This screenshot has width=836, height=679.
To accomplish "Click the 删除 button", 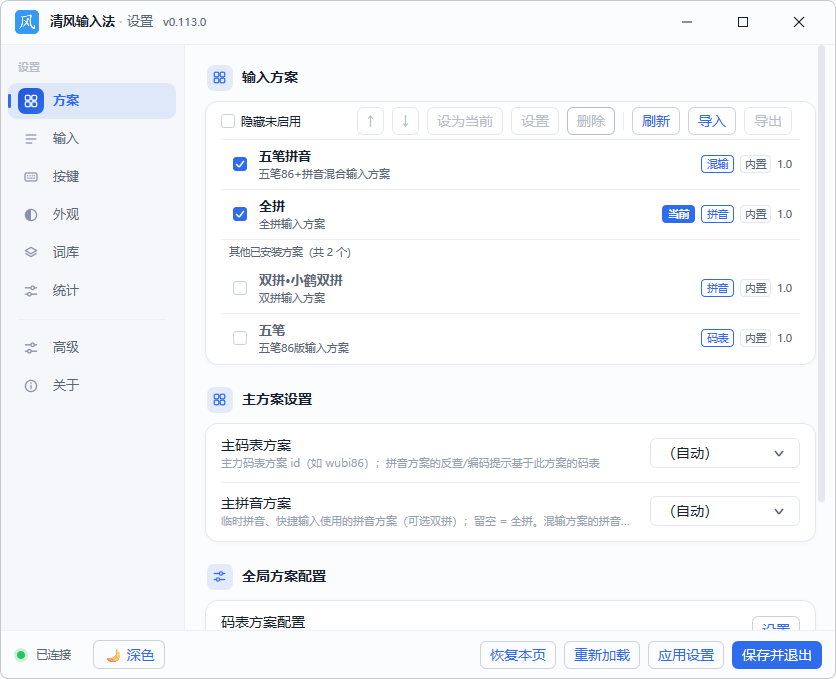I will [591, 121].
